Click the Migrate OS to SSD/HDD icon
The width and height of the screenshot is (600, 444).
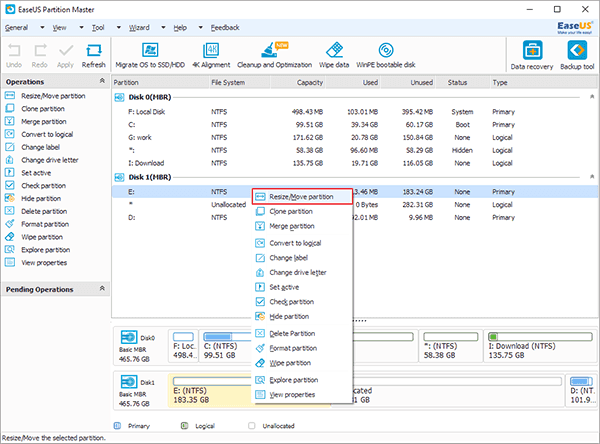[x=150, y=50]
